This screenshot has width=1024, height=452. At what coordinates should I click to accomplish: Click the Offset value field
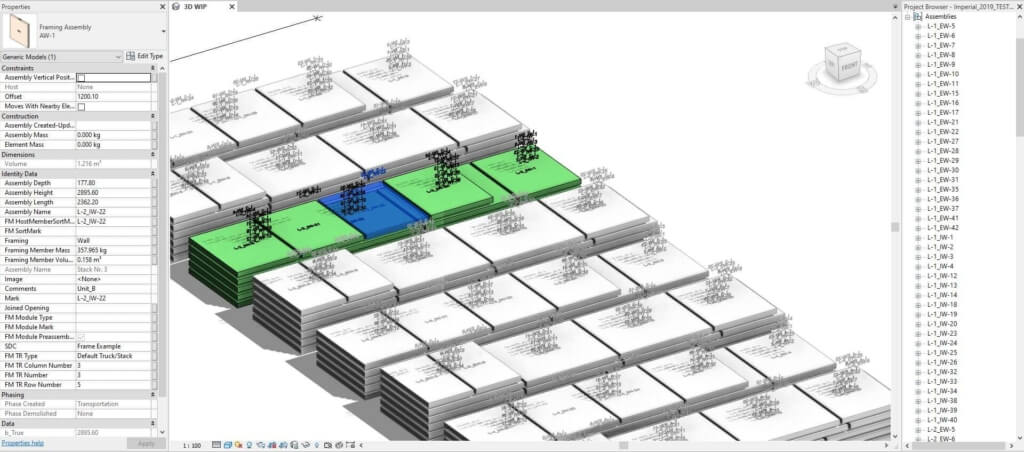(x=114, y=97)
